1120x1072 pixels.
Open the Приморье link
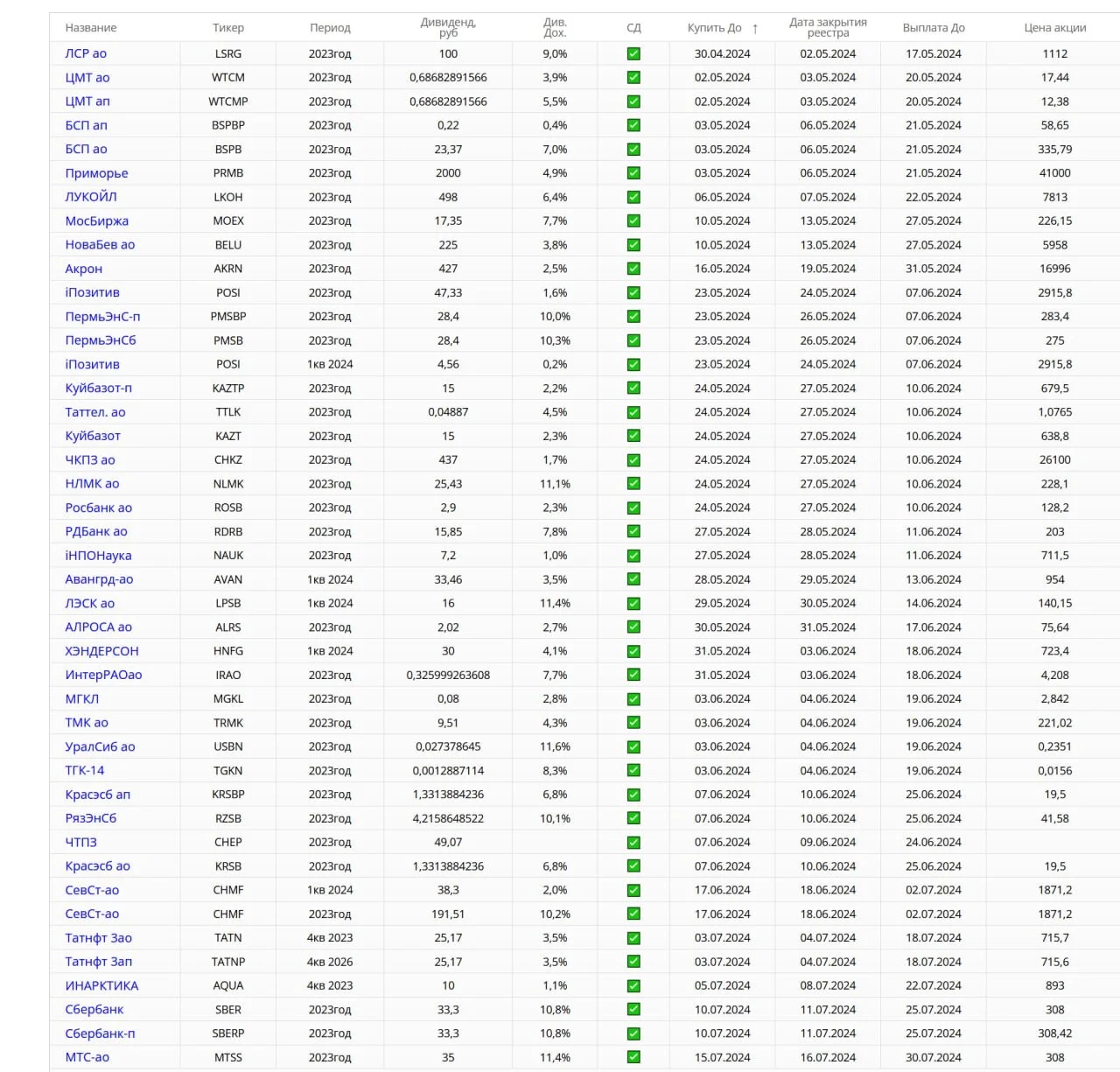click(96, 173)
